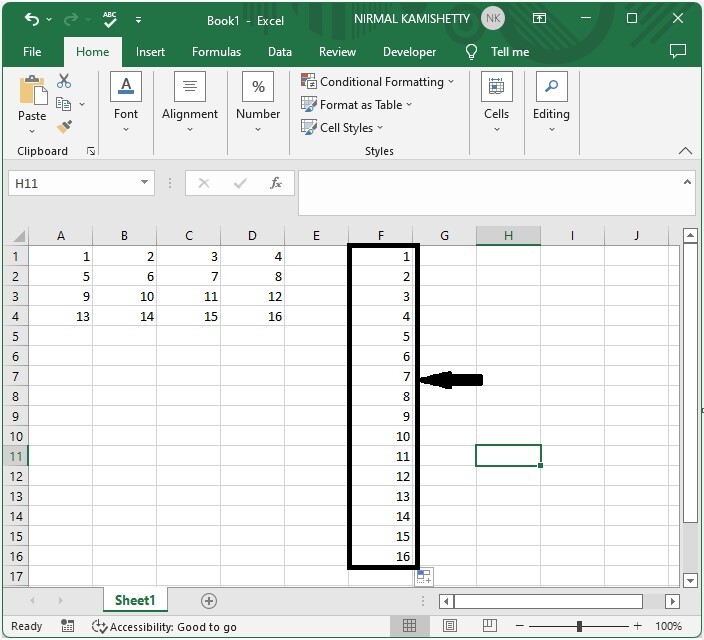
Task: Switch to the Data tab
Action: coord(280,52)
